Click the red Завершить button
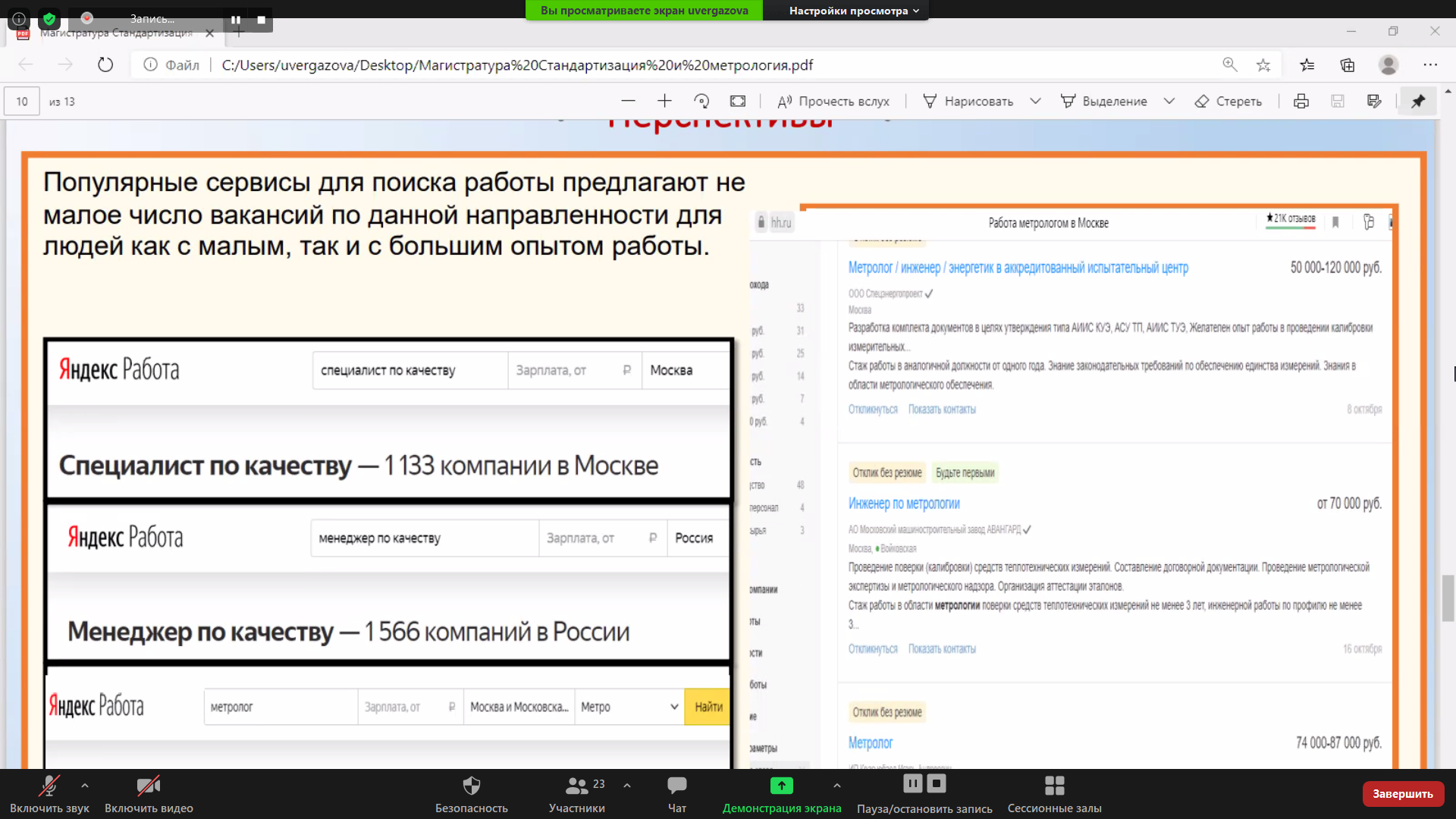 tap(1402, 793)
